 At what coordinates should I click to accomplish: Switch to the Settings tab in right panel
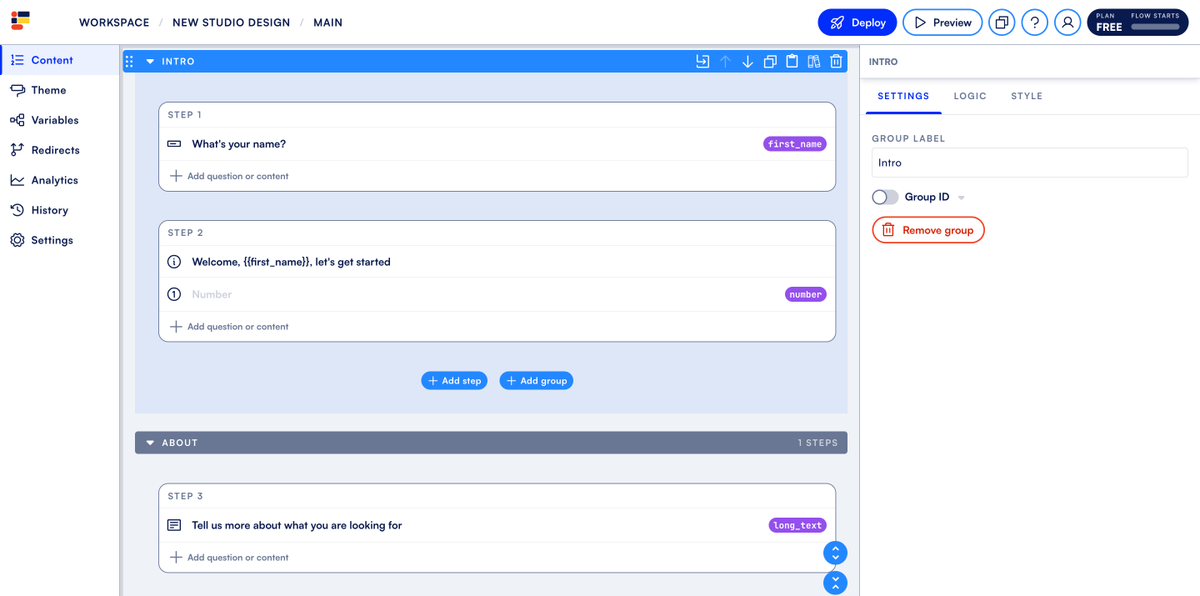tap(903, 96)
